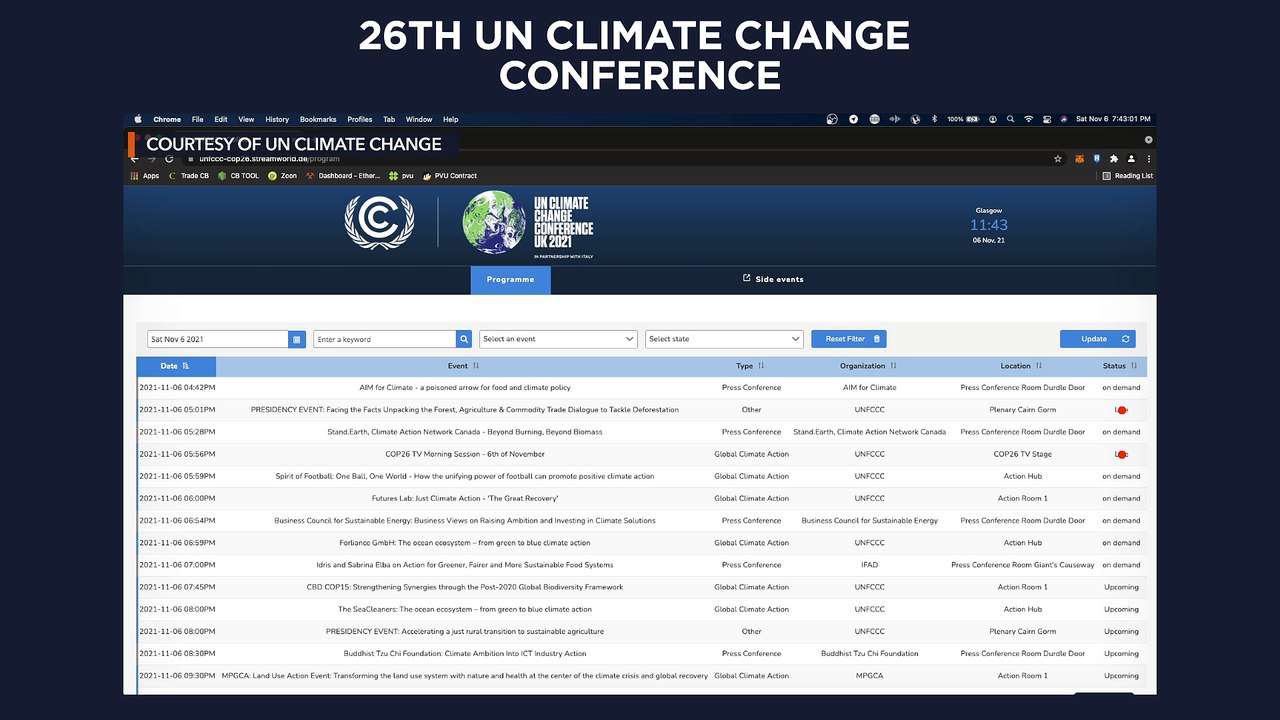1280x720 pixels.
Task: Select 'Futures Lab: Just Climate Action' event
Action: point(465,498)
